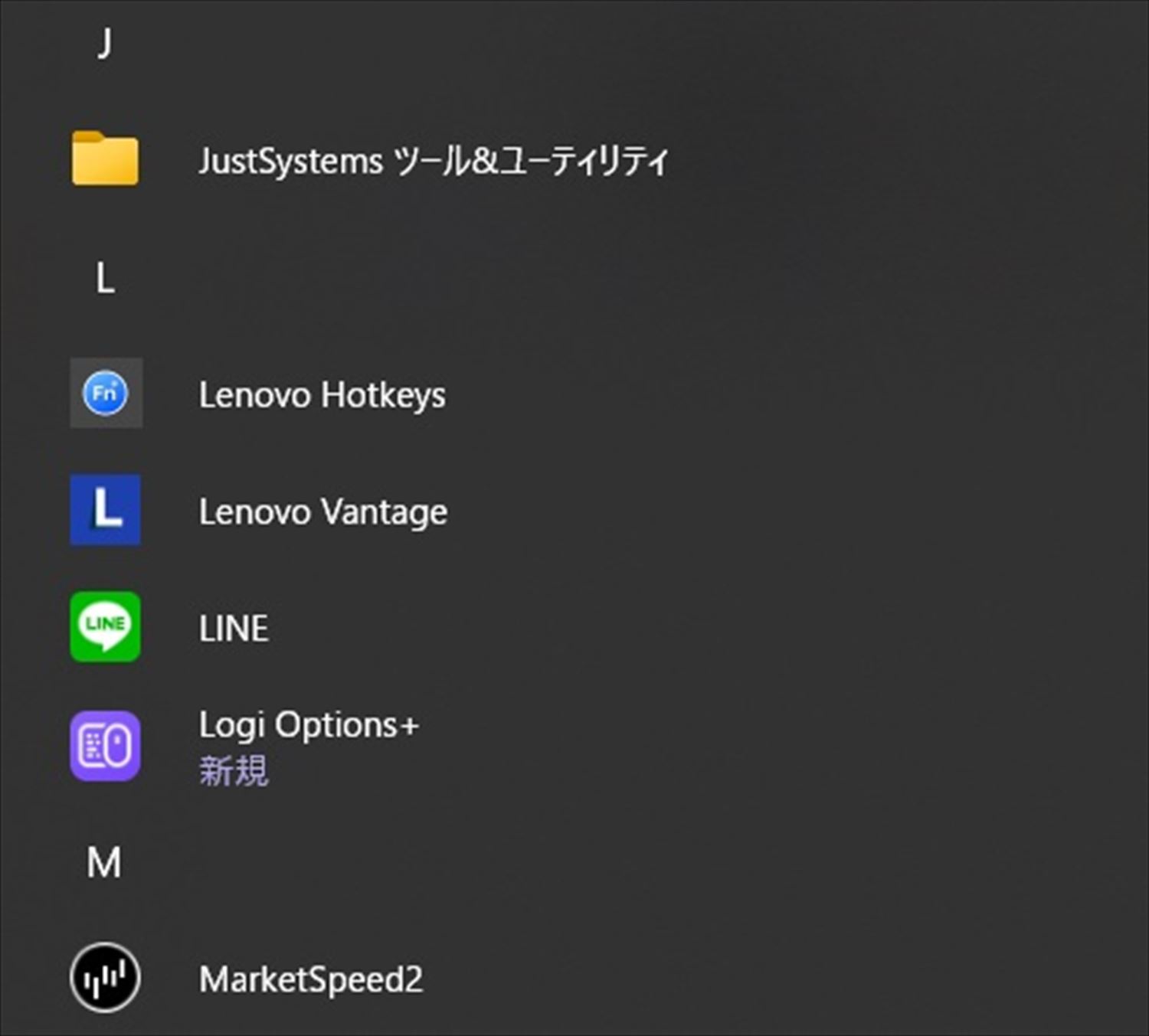Click the 新規 tag under Logi Options+

pos(234,770)
